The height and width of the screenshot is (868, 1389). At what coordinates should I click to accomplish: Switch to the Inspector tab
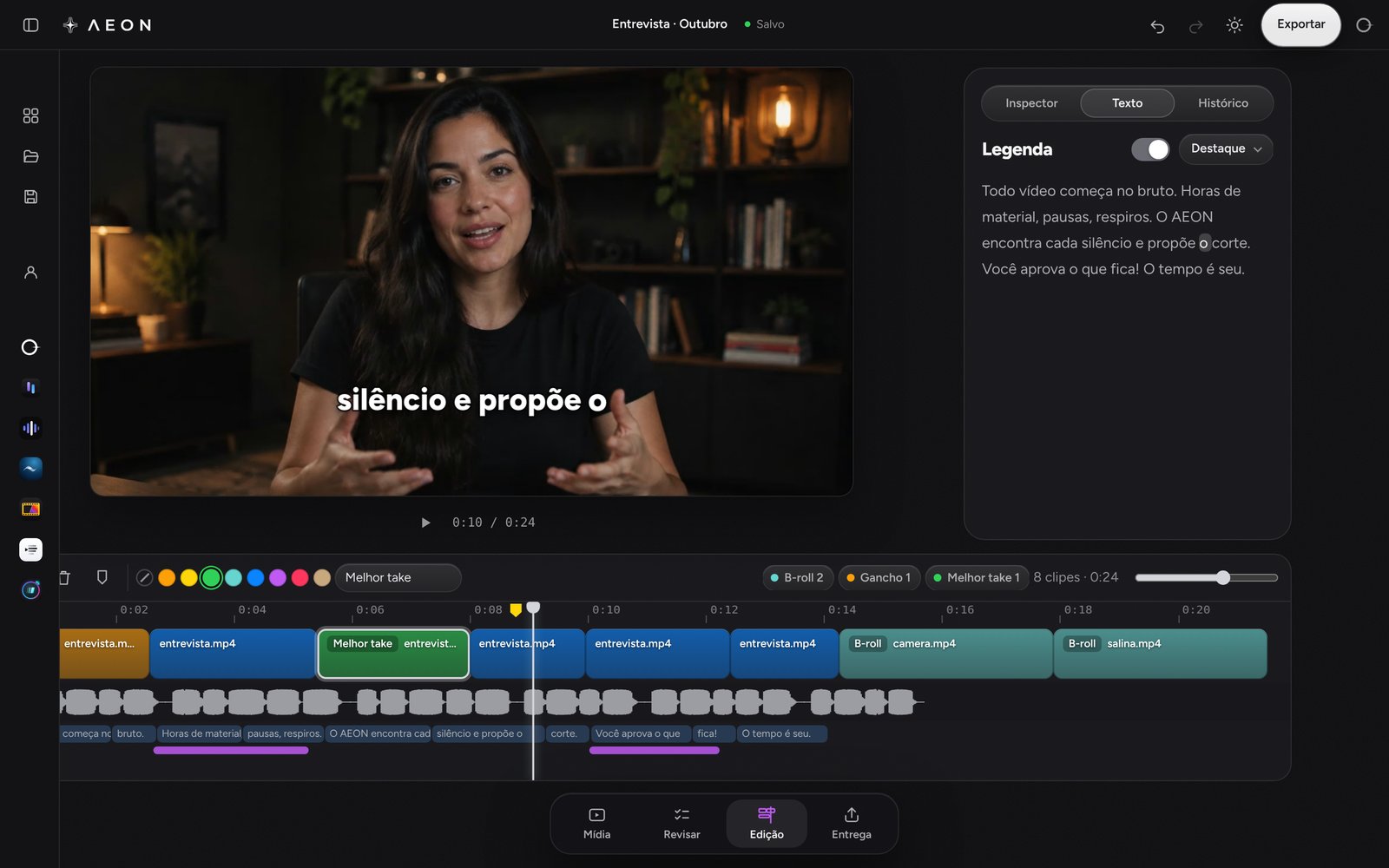tap(1031, 103)
